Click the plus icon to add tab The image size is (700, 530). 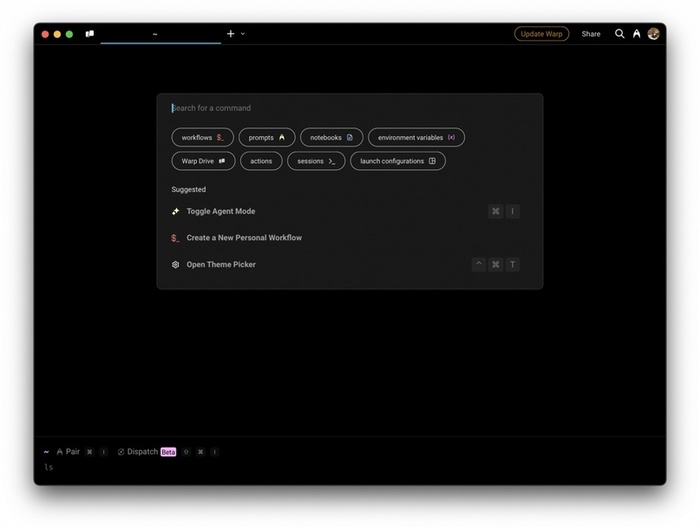(230, 34)
